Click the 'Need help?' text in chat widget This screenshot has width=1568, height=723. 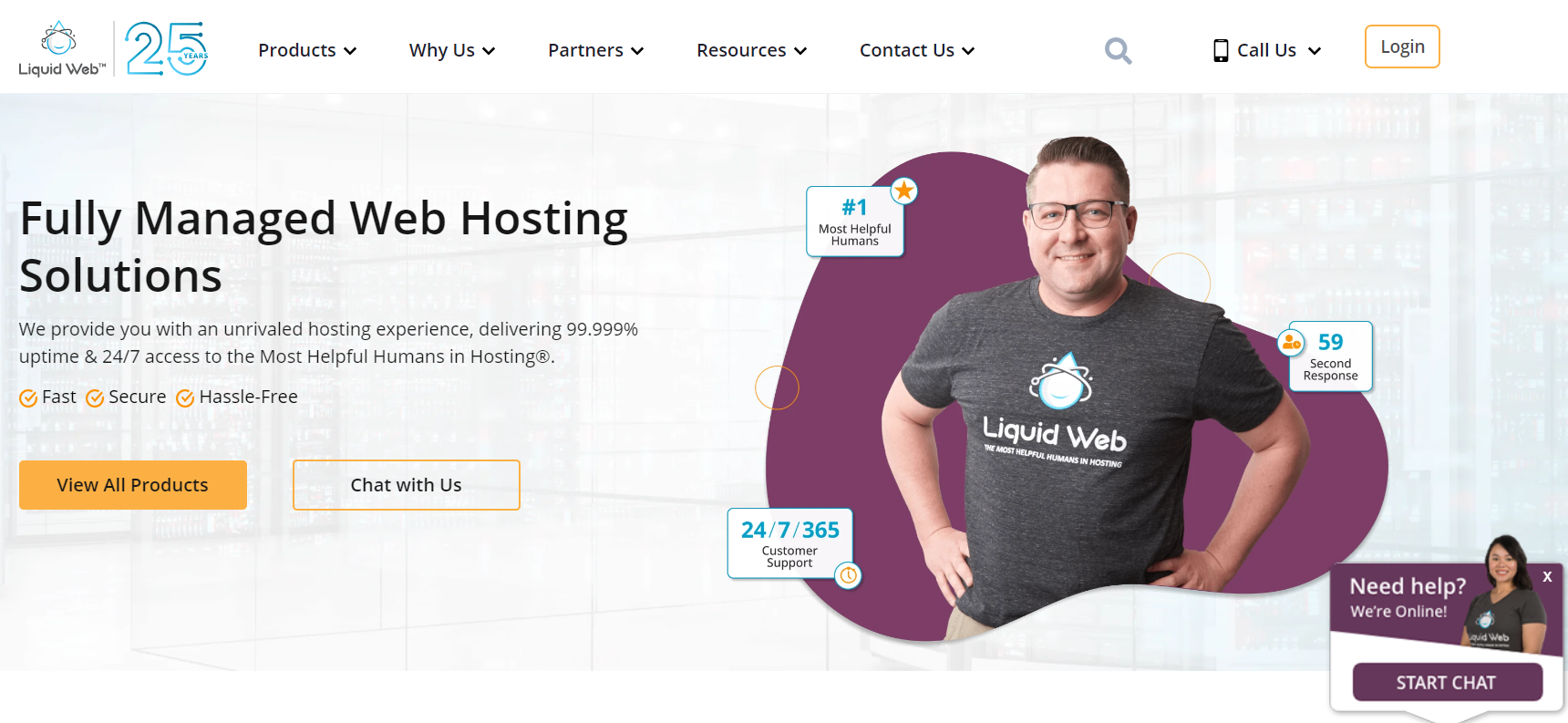[x=1408, y=586]
